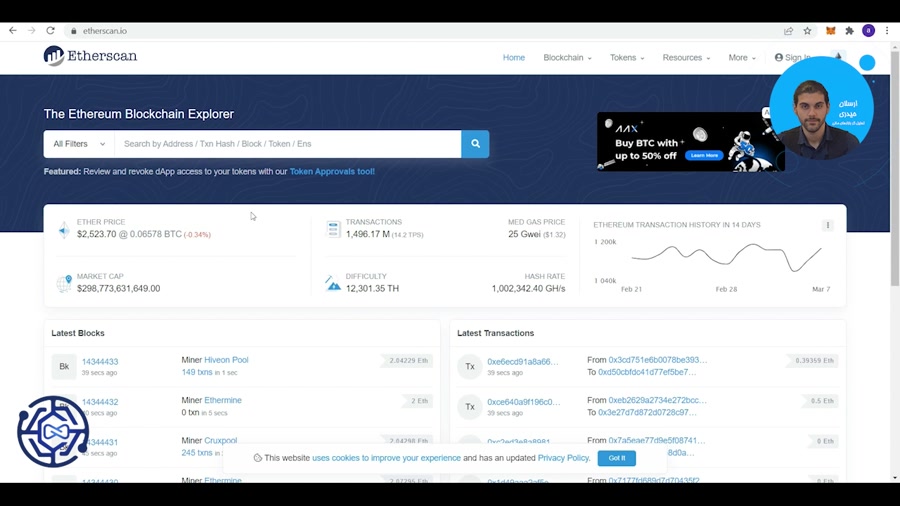Click the Tx icon for transaction 0xe6ecd91a8a66
900x506 pixels.
[x=469, y=367]
